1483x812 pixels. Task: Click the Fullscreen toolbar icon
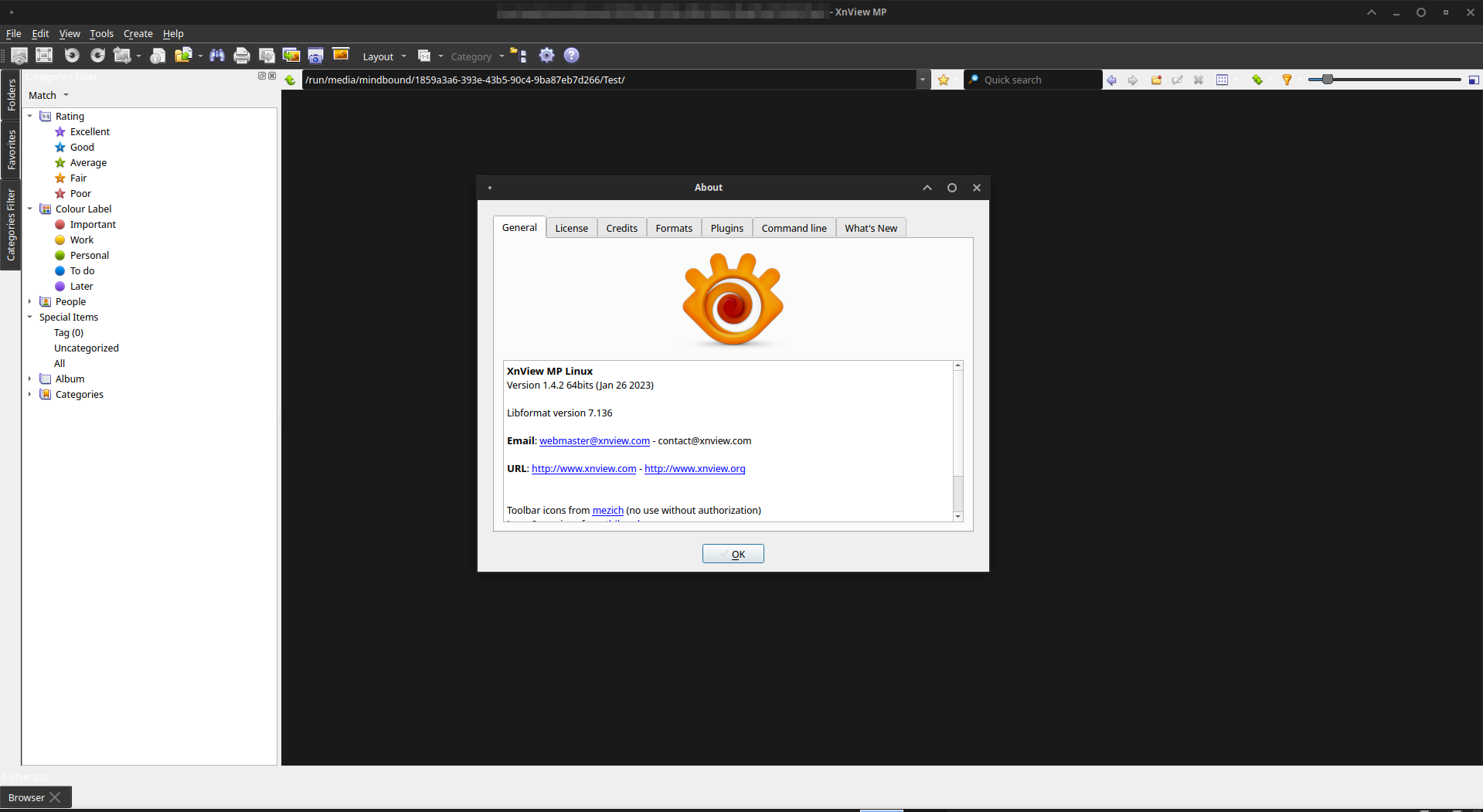[45, 56]
